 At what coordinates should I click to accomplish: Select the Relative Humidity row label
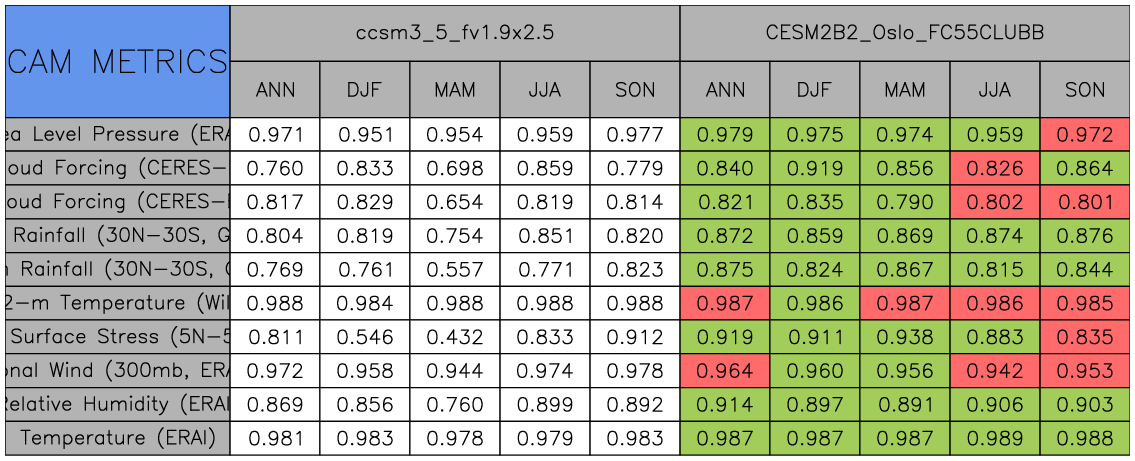pos(117,404)
